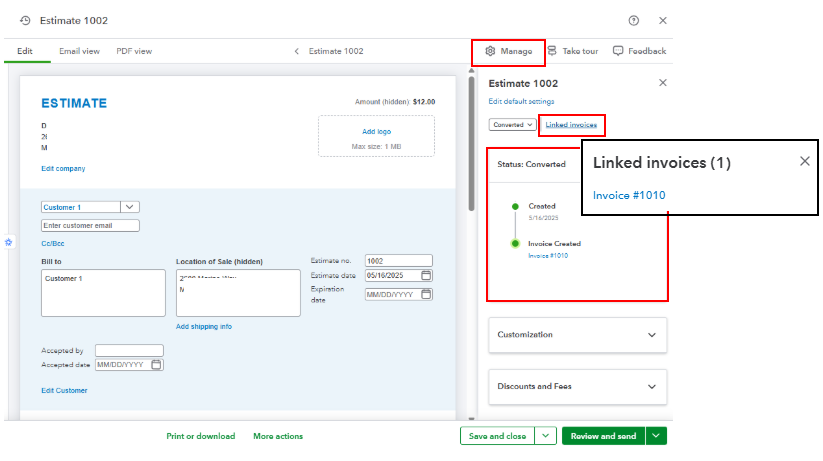Viewport: 823px width, 461px height.
Task: Switch to the PDF view tab
Action: [x=134, y=51]
